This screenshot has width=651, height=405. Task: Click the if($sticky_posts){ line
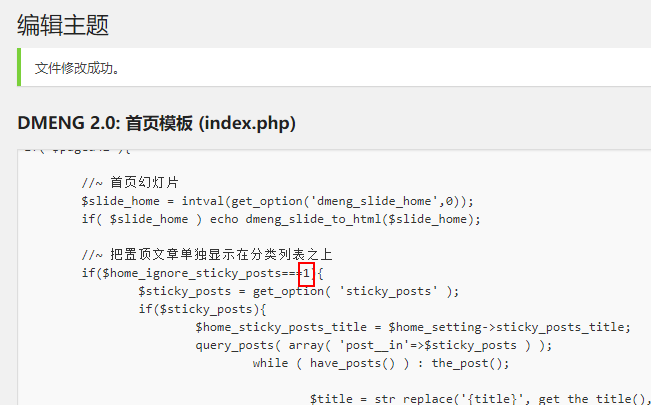(x=202, y=309)
